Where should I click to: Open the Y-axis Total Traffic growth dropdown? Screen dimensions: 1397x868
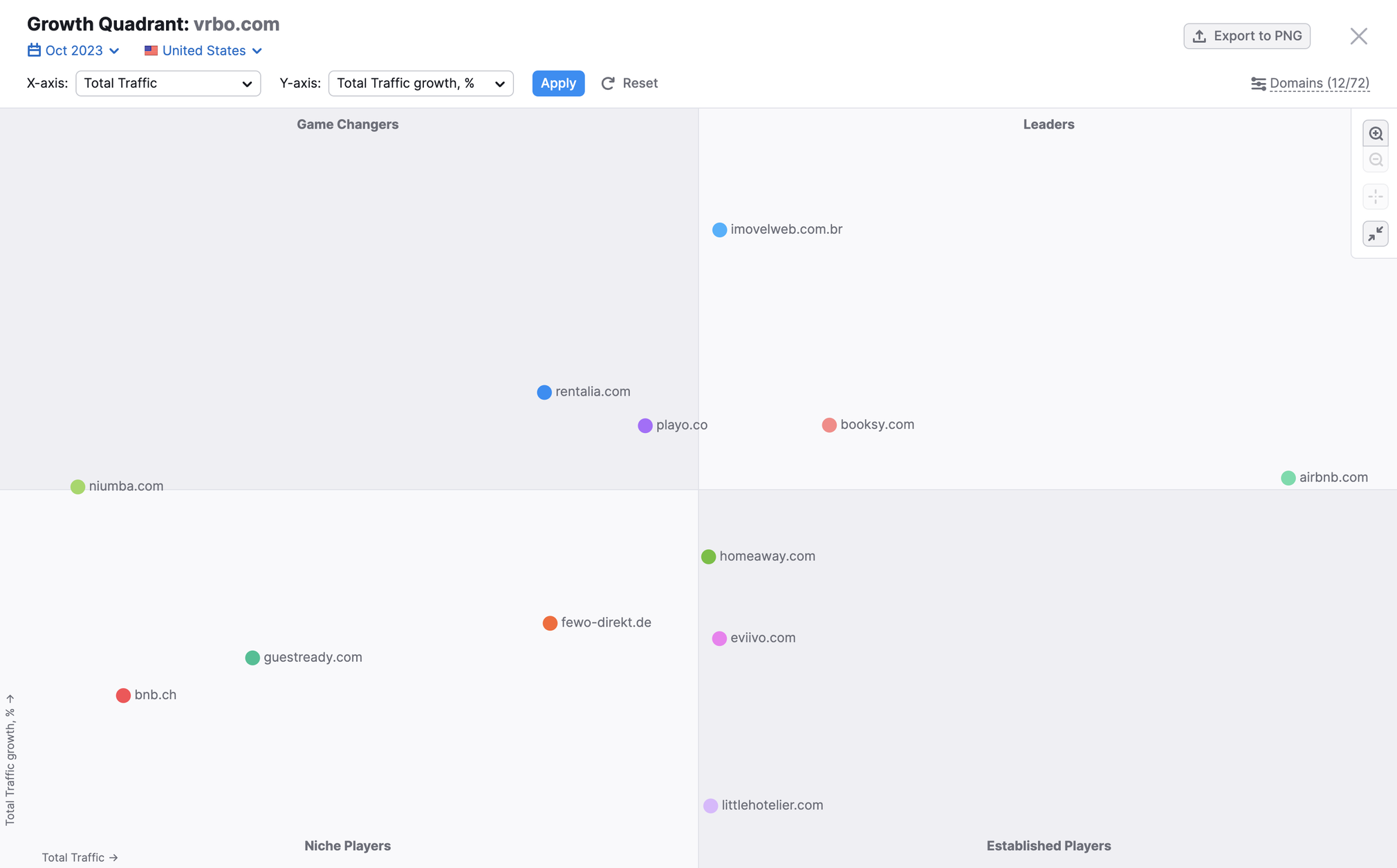point(420,83)
